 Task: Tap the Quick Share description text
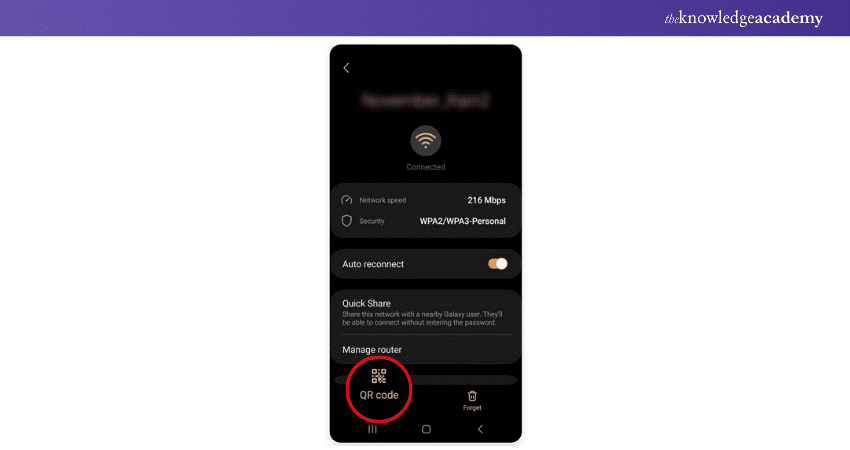pos(422,318)
